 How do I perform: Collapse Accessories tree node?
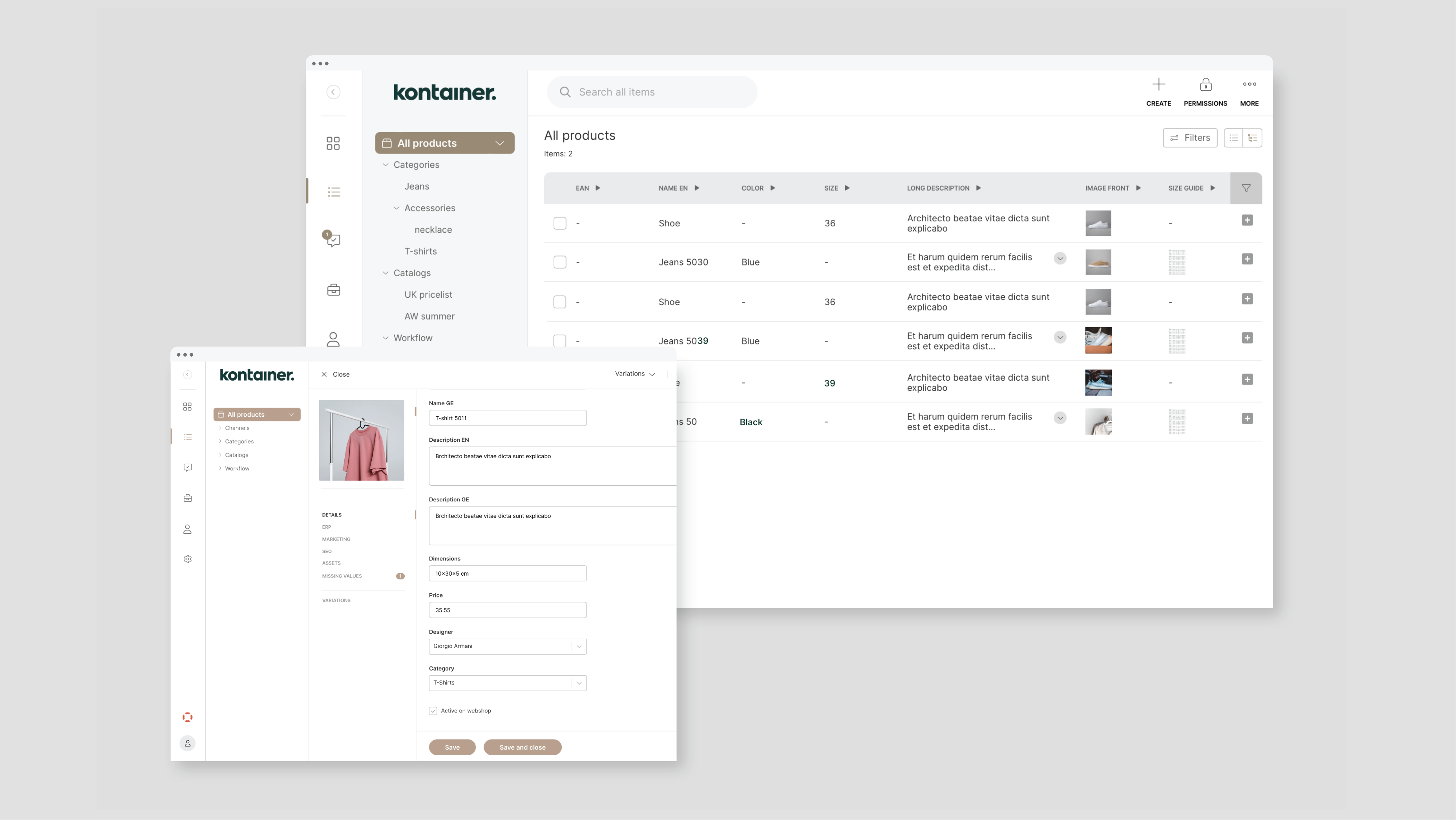coord(396,208)
